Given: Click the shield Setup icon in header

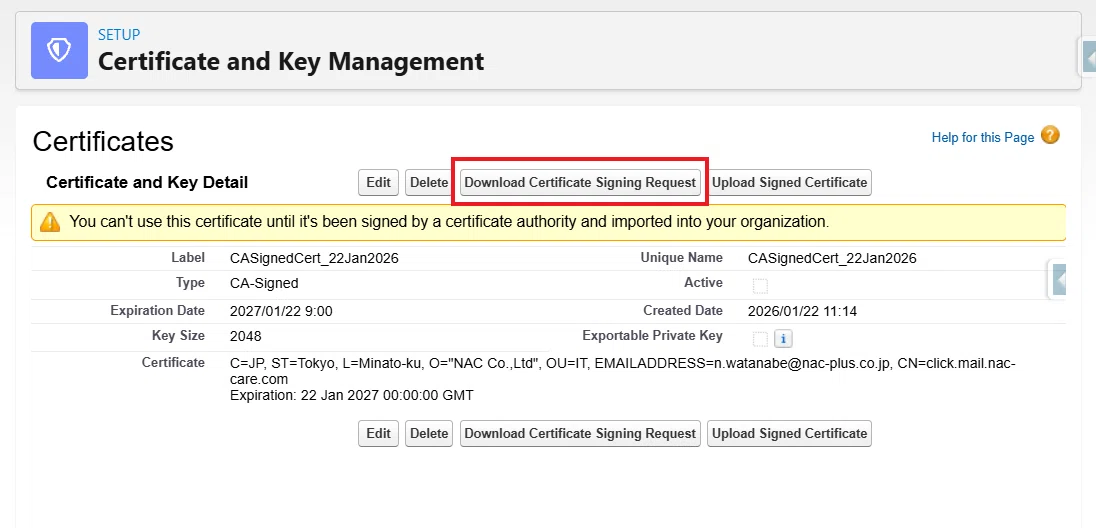Looking at the screenshot, I should (59, 50).
